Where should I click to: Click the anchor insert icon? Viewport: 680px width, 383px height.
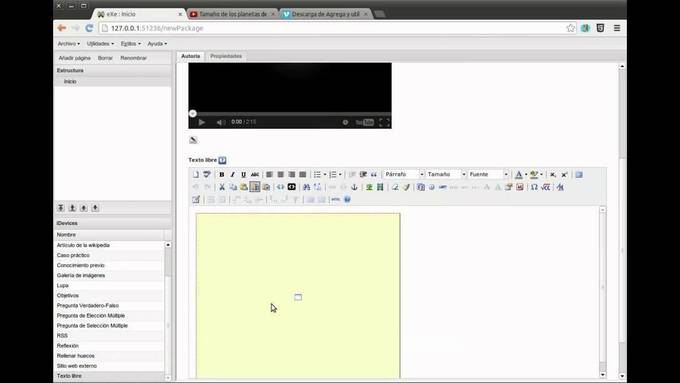pos(354,187)
